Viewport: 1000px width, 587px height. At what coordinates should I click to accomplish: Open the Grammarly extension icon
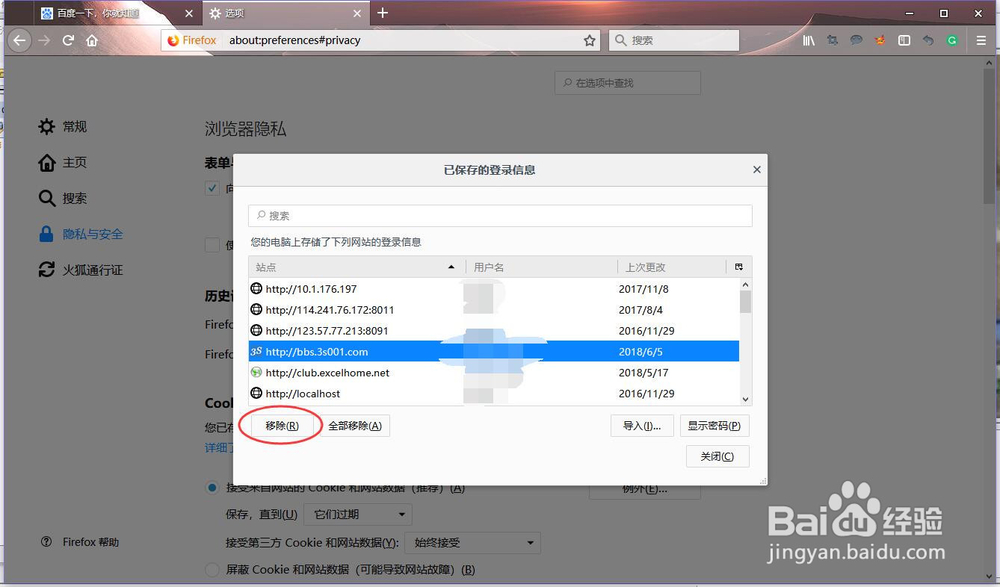click(x=951, y=40)
